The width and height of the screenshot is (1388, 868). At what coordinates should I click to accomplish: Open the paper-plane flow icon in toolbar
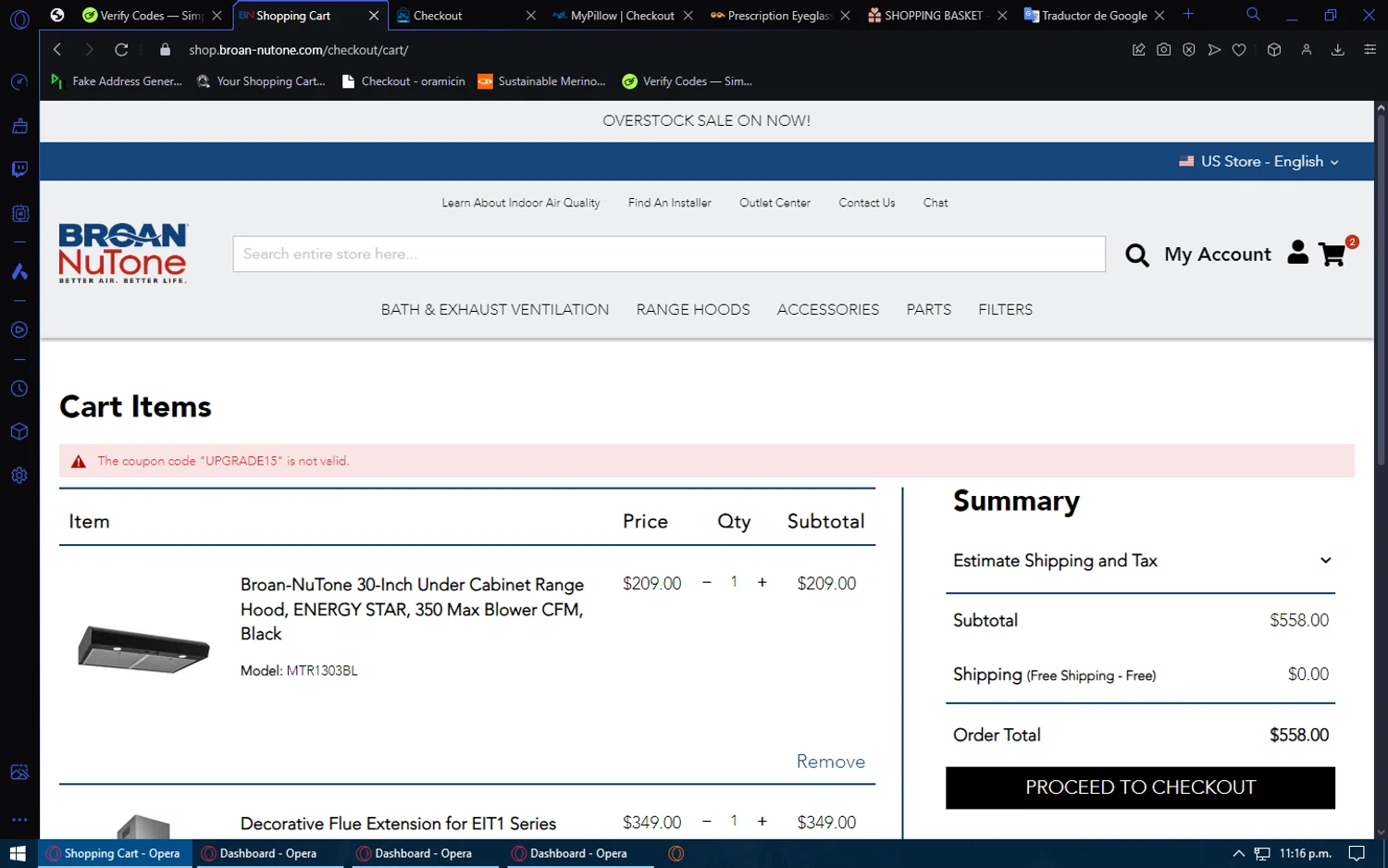(x=1214, y=50)
